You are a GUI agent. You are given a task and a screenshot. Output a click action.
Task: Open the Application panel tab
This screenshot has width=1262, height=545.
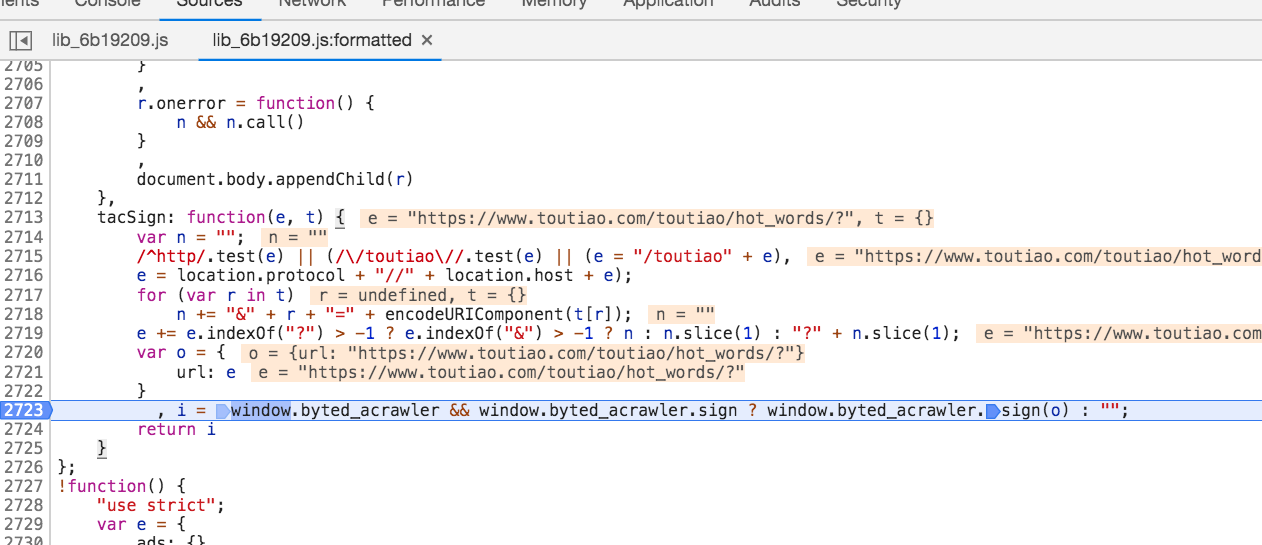click(668, 3)
